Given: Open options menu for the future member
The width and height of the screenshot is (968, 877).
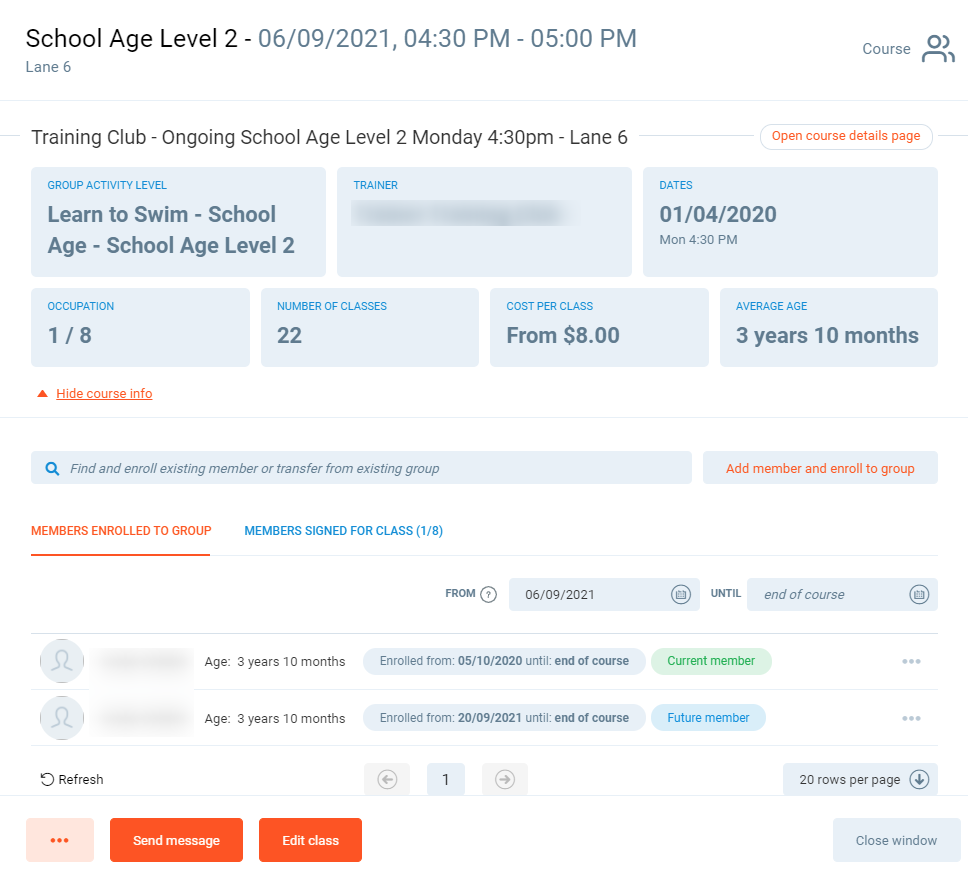Looking at the screenshot, I should click(x=910, y=718).
